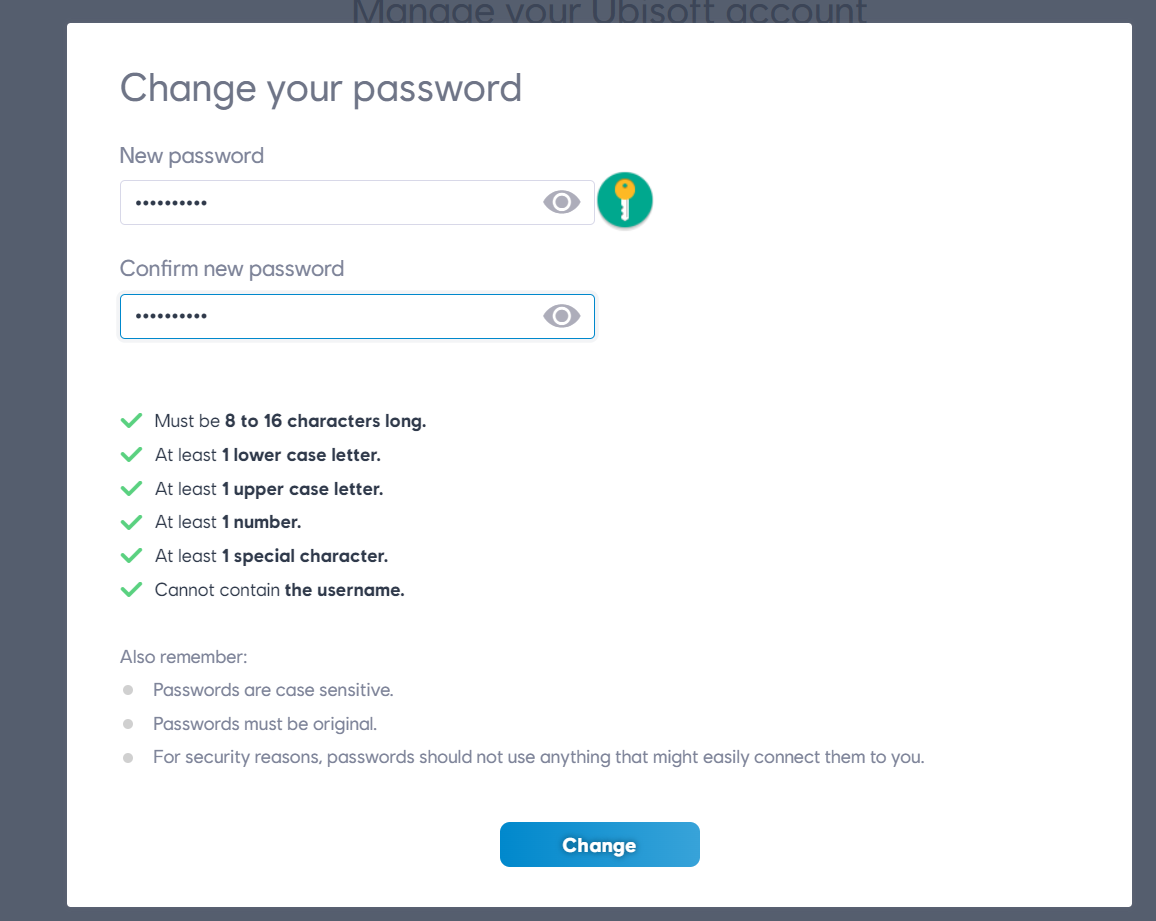Click the checkmark beside '1 special character'
The width and height of the screenshot is (1156, 921).
[131, 555]
